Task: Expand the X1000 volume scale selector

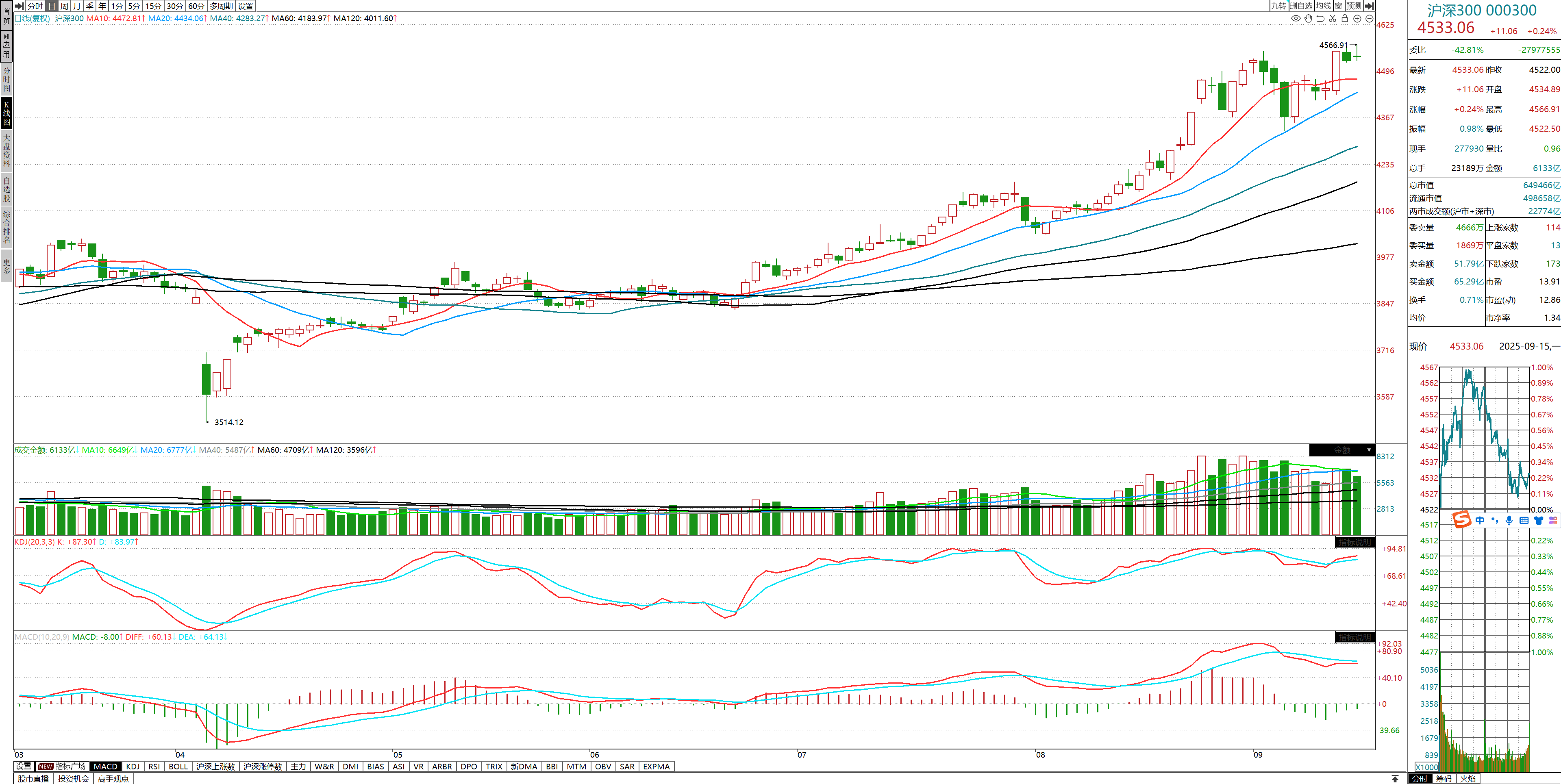Action: click(x=1426, y=767)
